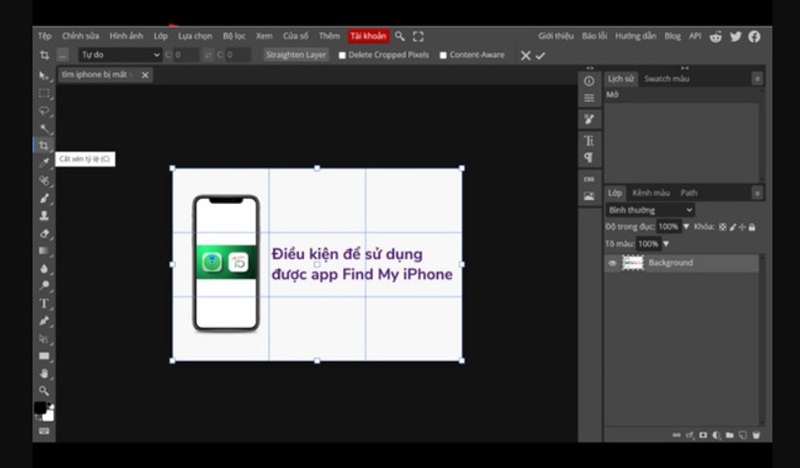
Task: Open the Info panel icon
Action: [589, 81]
